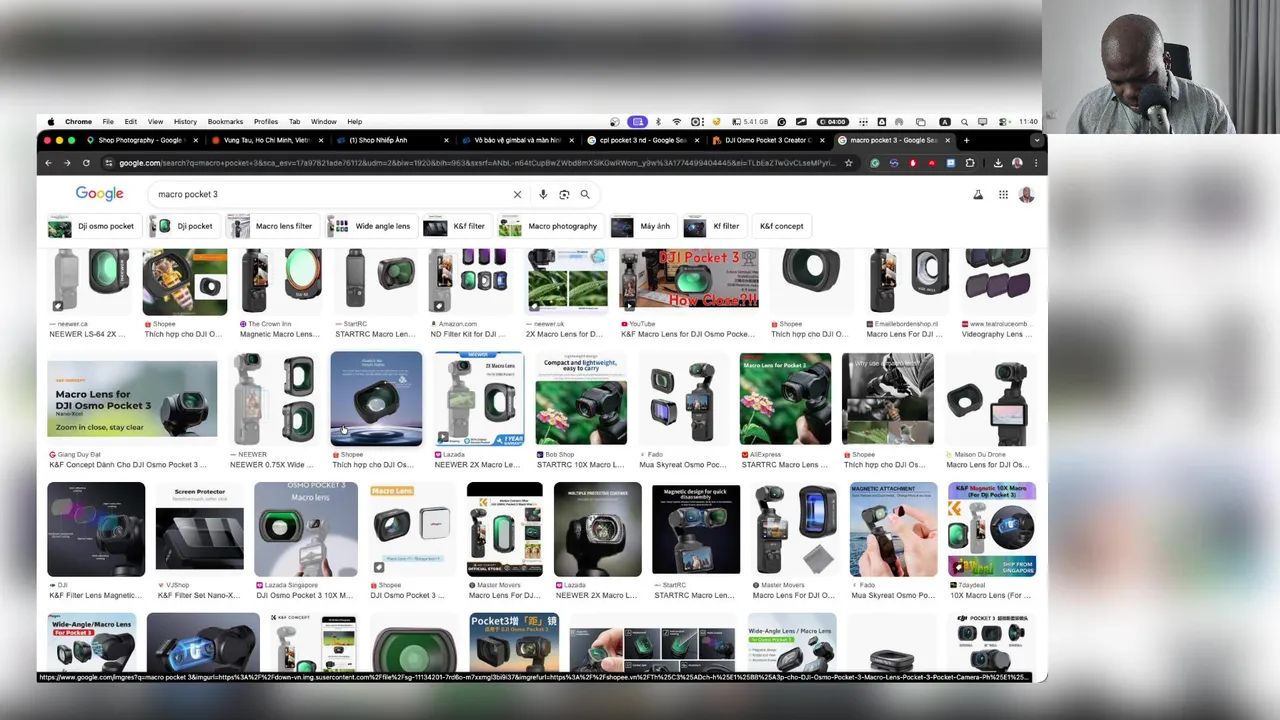
Task: Open the tab search dropdown arrow
Action: click(1037, 140)
